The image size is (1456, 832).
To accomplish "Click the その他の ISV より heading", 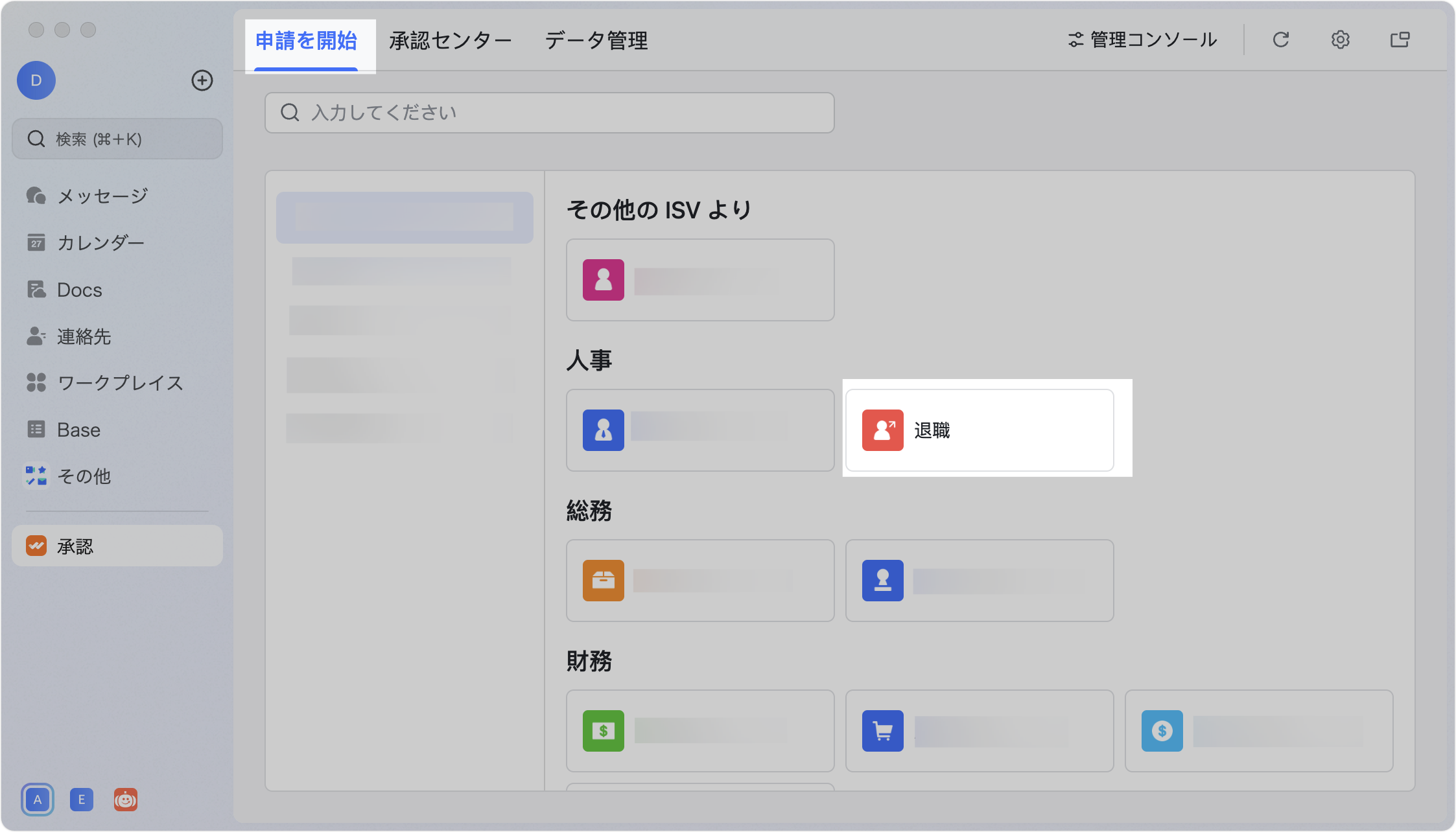I will [659, 210].
